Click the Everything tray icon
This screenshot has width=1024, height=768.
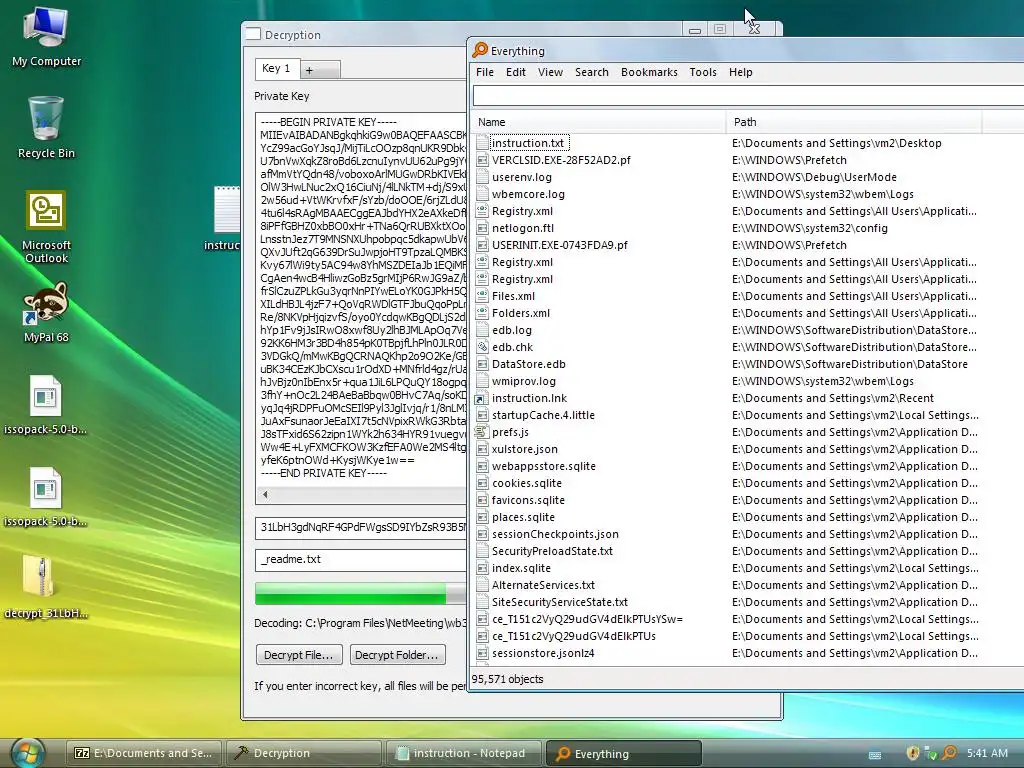(x=949, y=753)
